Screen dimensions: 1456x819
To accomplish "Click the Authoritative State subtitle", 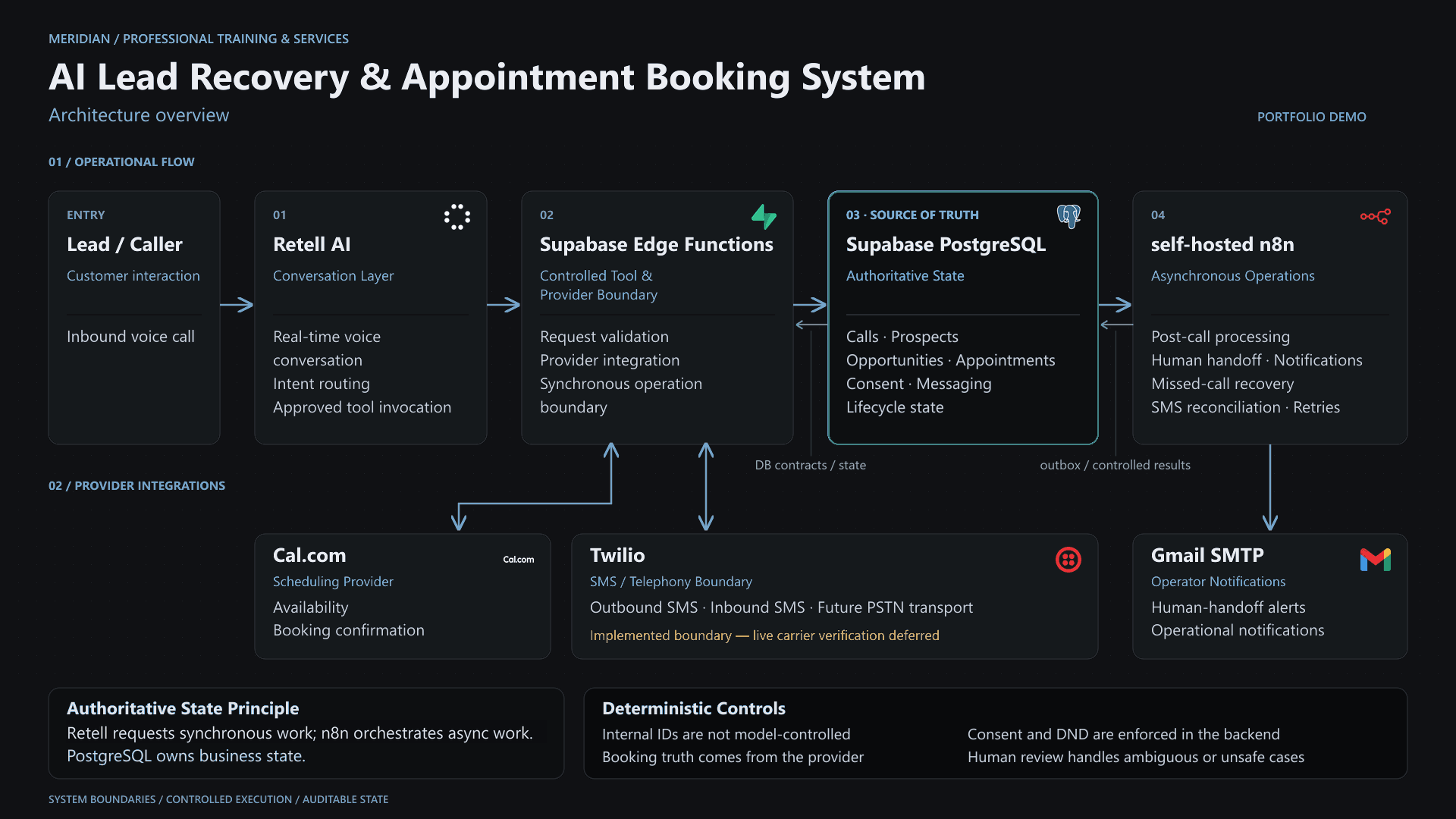I will pyautogui.click(x=905, y=276).
